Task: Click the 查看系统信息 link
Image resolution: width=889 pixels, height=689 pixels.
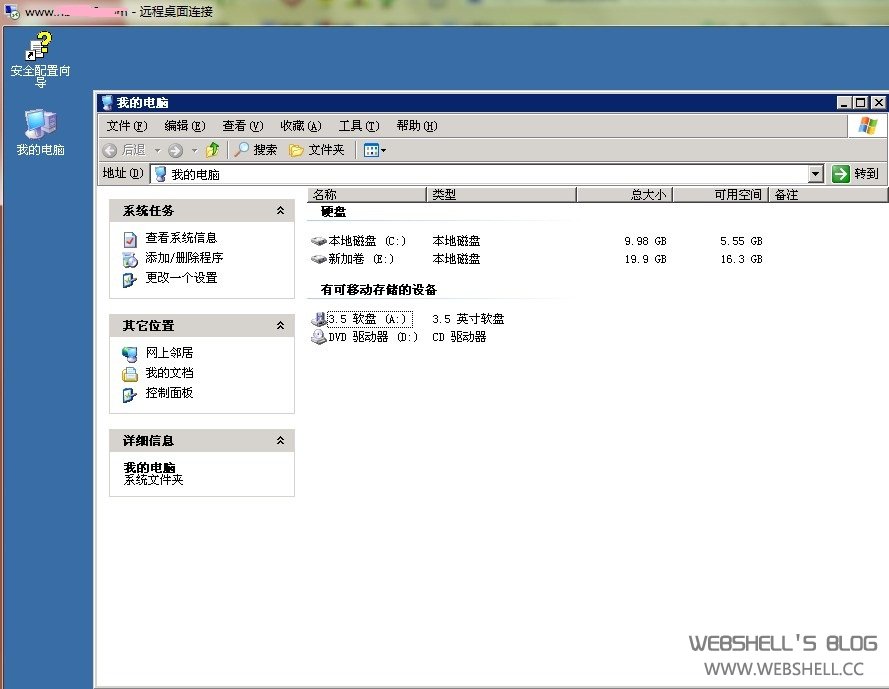Action: coord(181,238)
